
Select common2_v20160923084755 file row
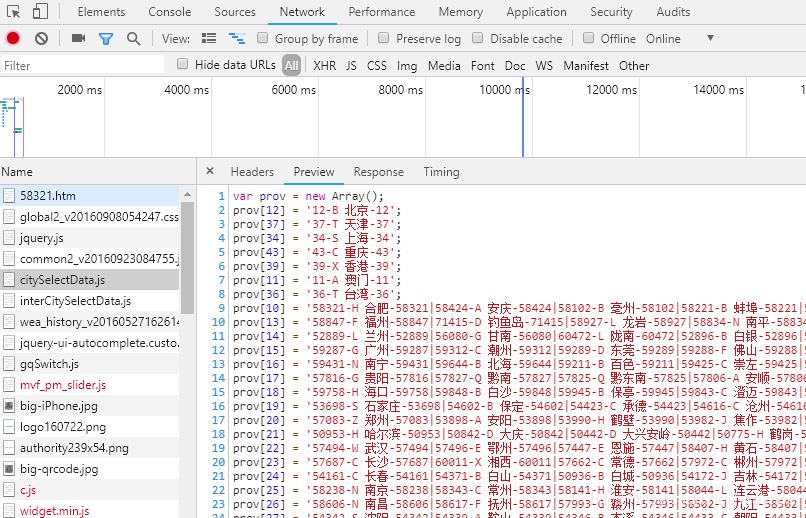pos(90,258)
